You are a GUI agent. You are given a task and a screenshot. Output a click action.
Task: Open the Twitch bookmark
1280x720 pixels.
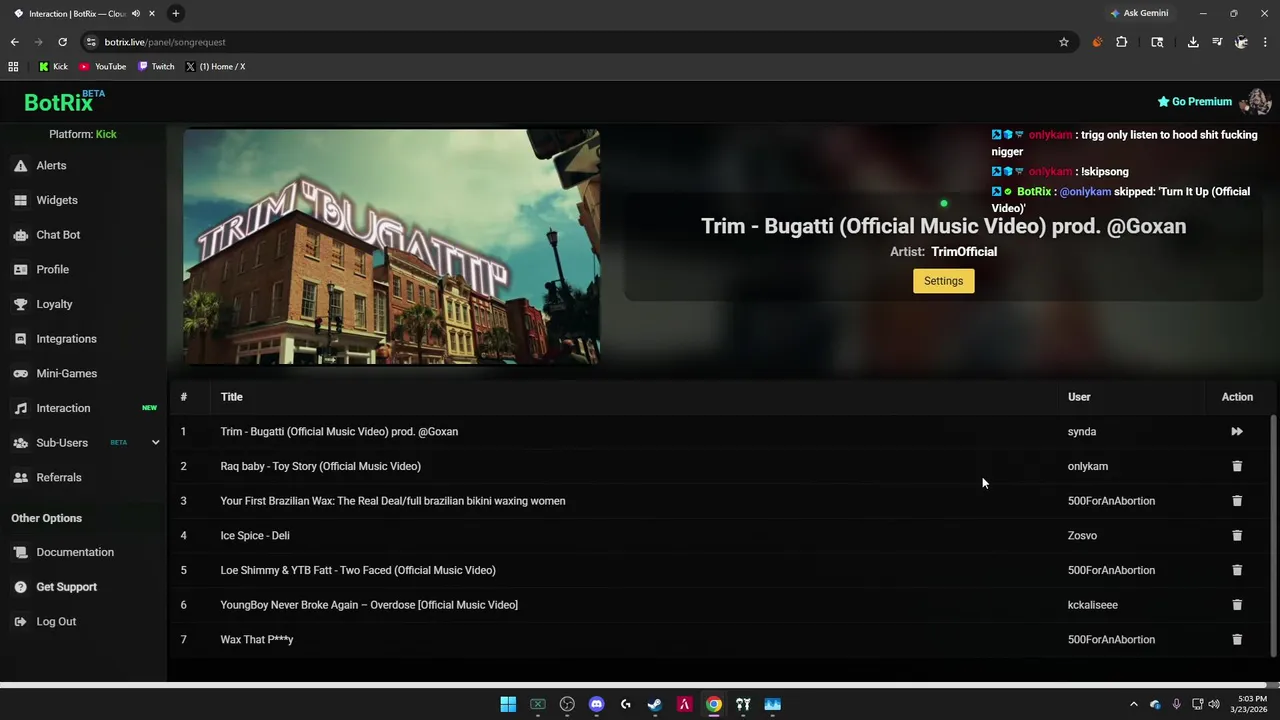tap(156, 67)
